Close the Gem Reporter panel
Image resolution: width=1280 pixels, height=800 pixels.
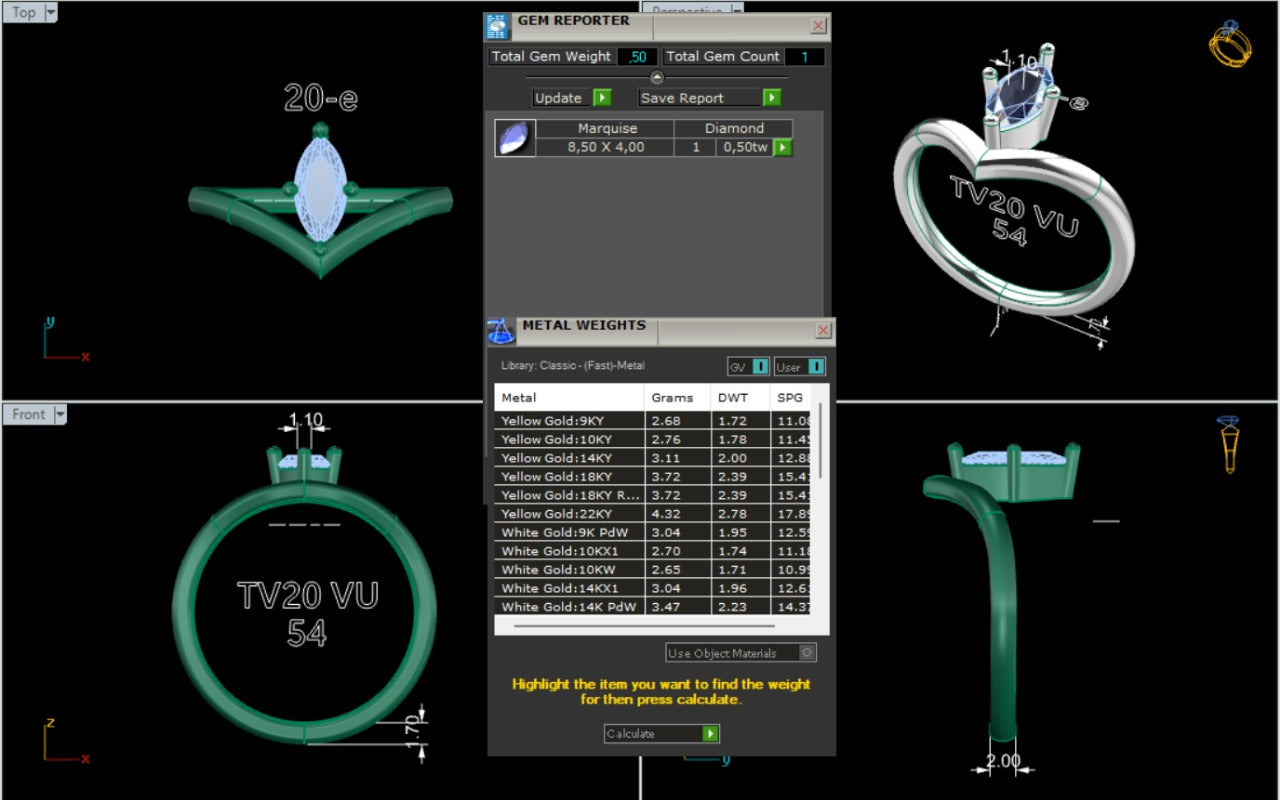(x=818, y=26)
